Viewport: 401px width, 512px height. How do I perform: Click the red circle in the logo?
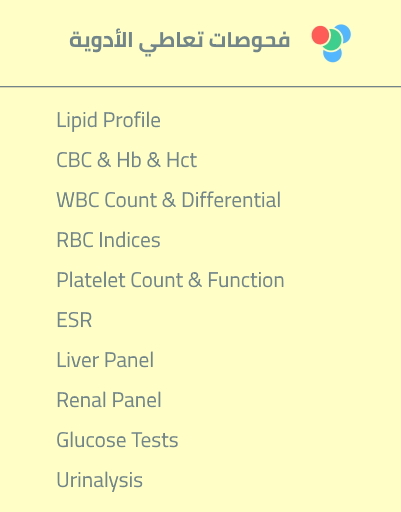(x=320, y=35)
